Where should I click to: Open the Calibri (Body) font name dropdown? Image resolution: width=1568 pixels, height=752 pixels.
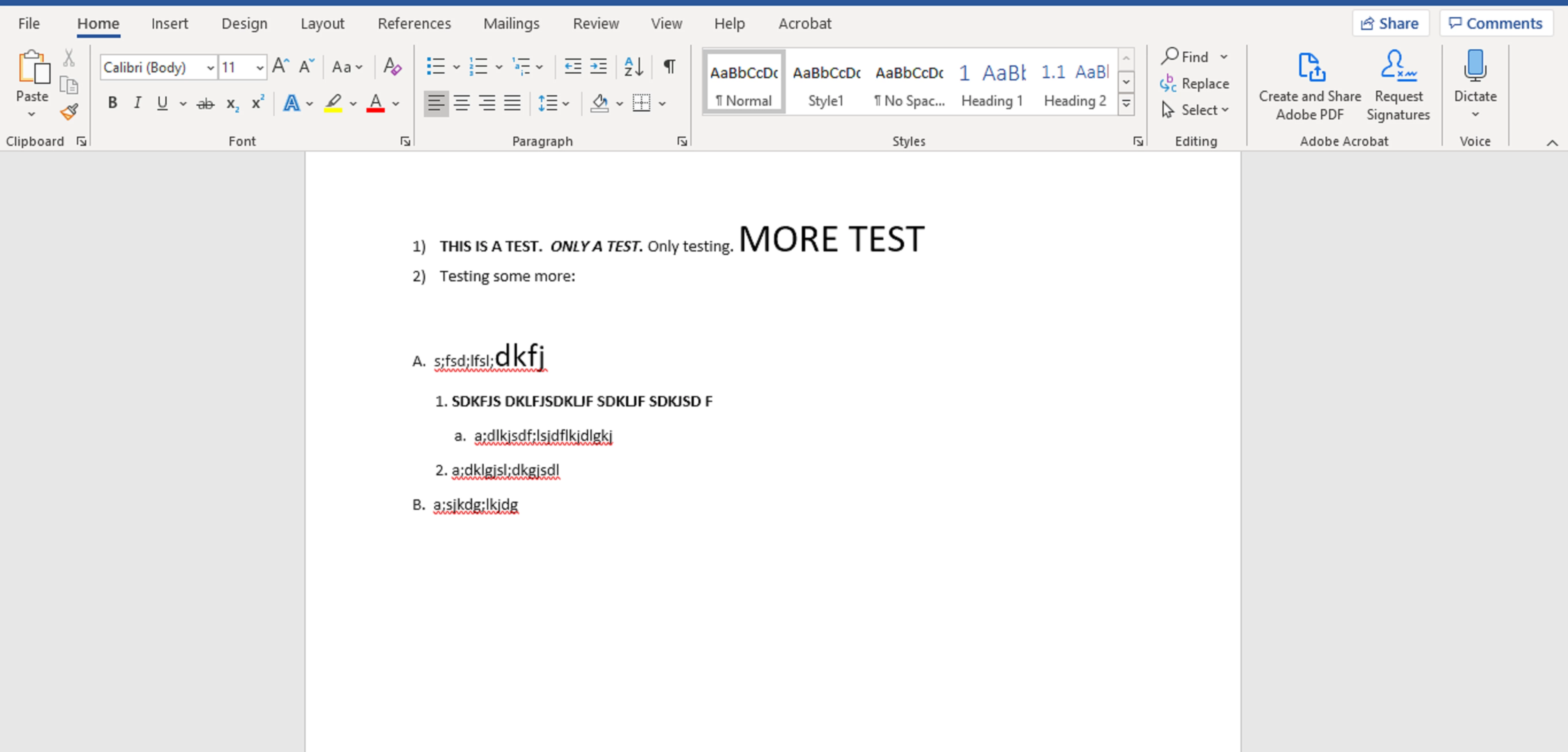(x=210, y=67)
